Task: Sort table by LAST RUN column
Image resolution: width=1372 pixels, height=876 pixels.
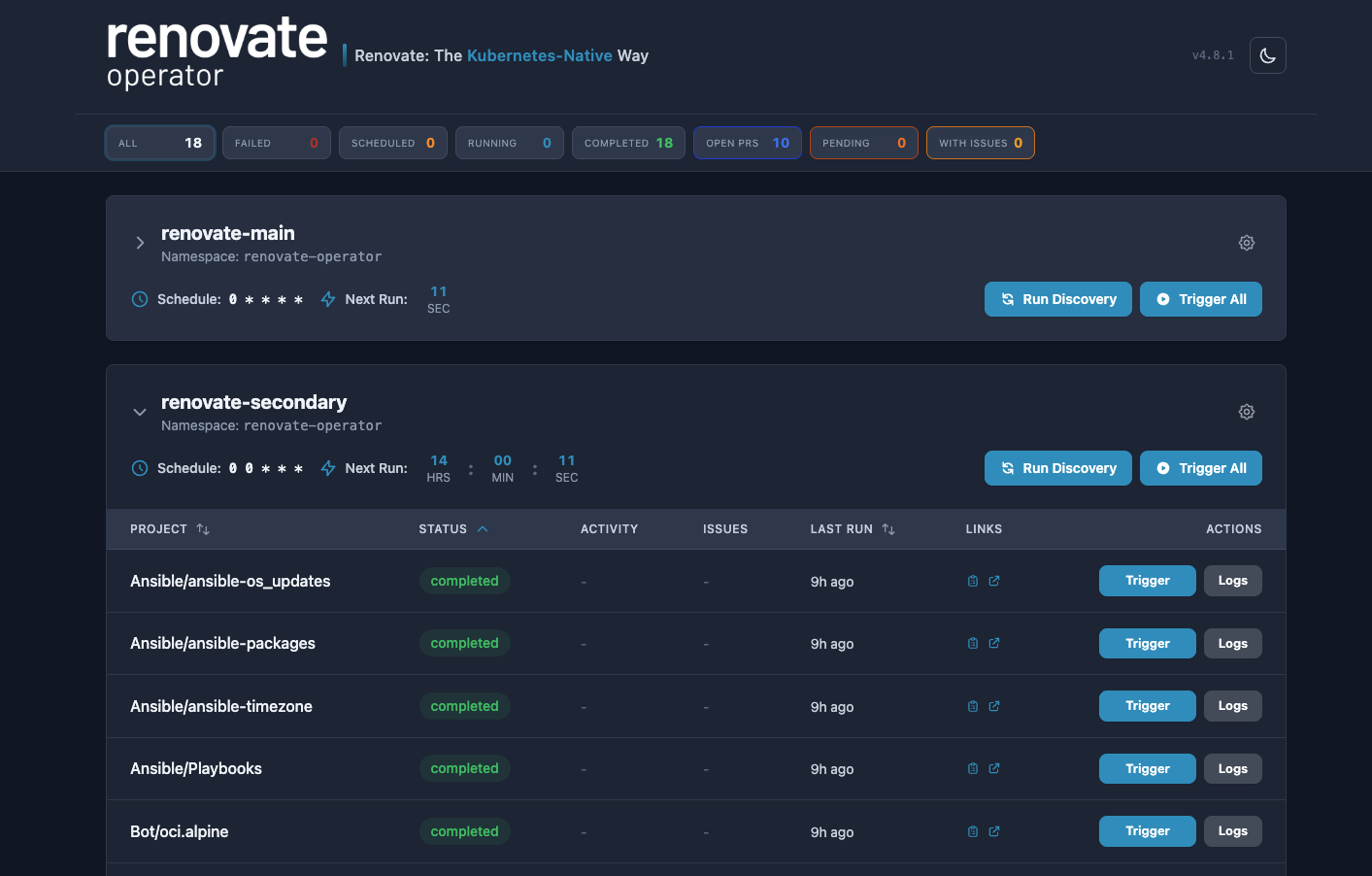Action: point(853,529)
